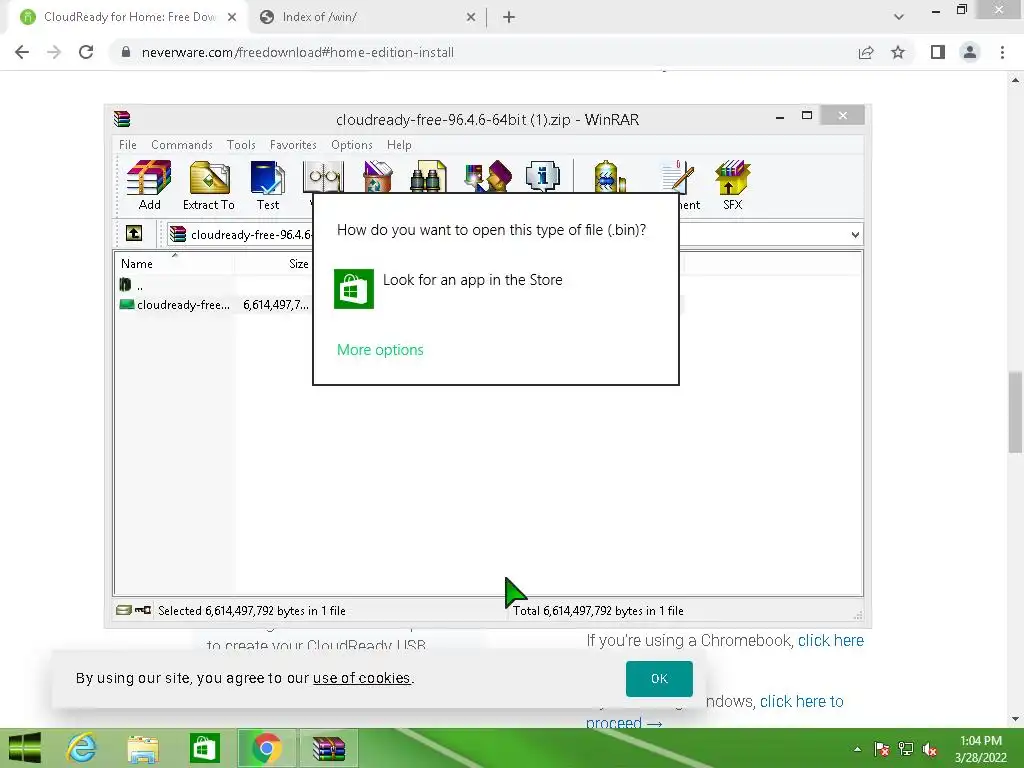Click the up one level folder icon
The height and width of the screenshot is (768, 1024).
(134, 233)
